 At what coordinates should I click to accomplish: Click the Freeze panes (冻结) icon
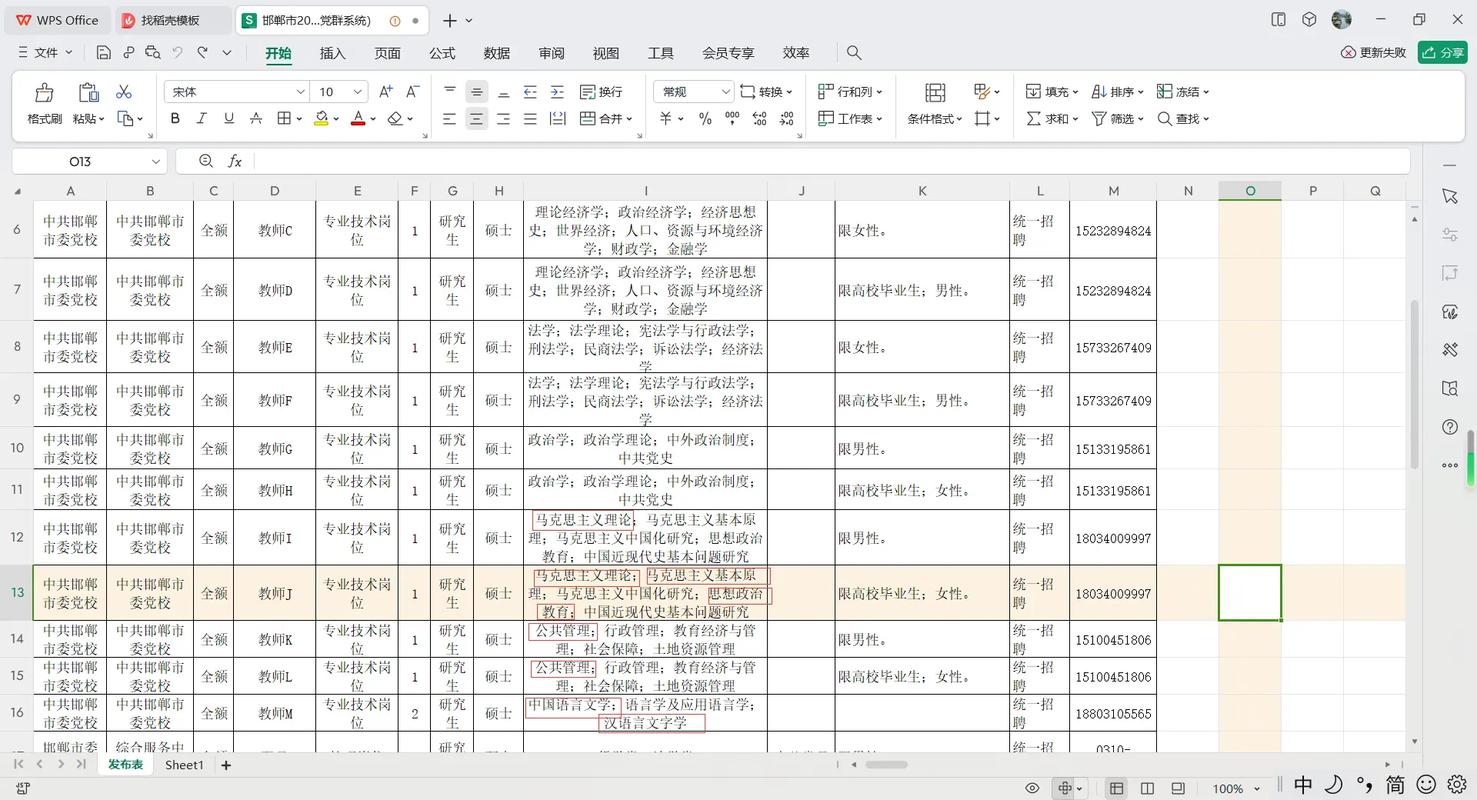point(1164,92)
